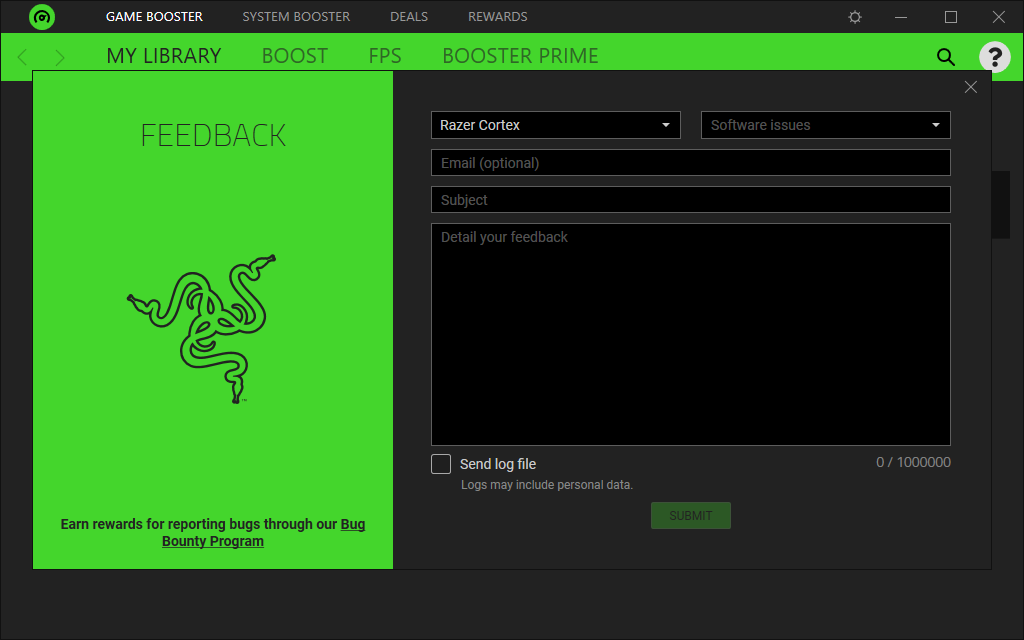Viewport: 1024px width, 640px height.
Task: Go forward with the right arrow
Action: pos(60,57)
